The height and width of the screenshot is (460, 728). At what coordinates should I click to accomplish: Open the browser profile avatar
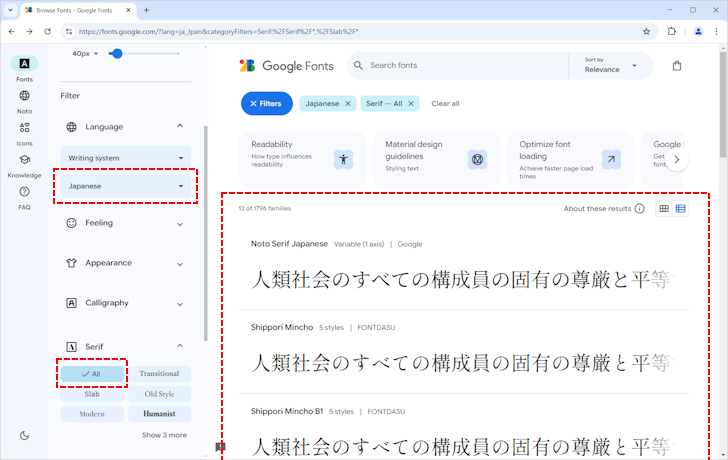[x=698, y=32]
